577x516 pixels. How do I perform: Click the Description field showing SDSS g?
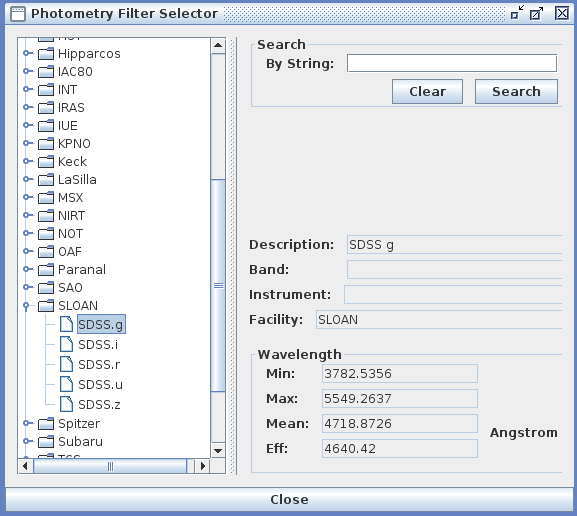pos(454,245)
